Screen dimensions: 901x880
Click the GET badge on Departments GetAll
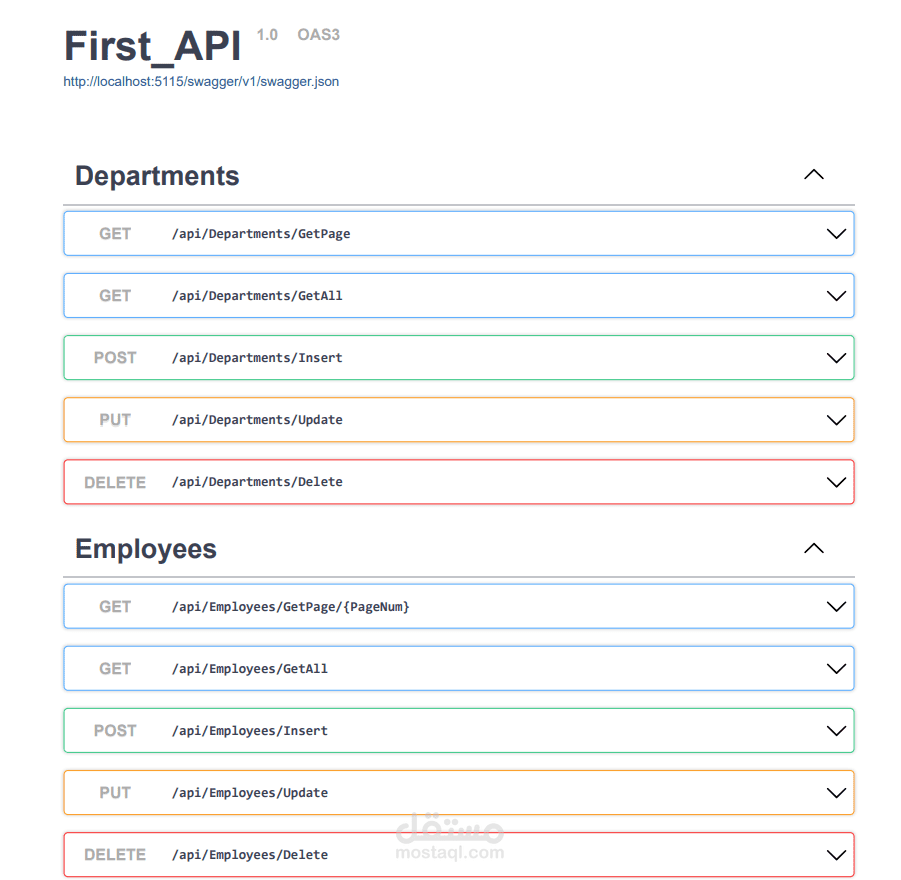(x=114, y=295)
